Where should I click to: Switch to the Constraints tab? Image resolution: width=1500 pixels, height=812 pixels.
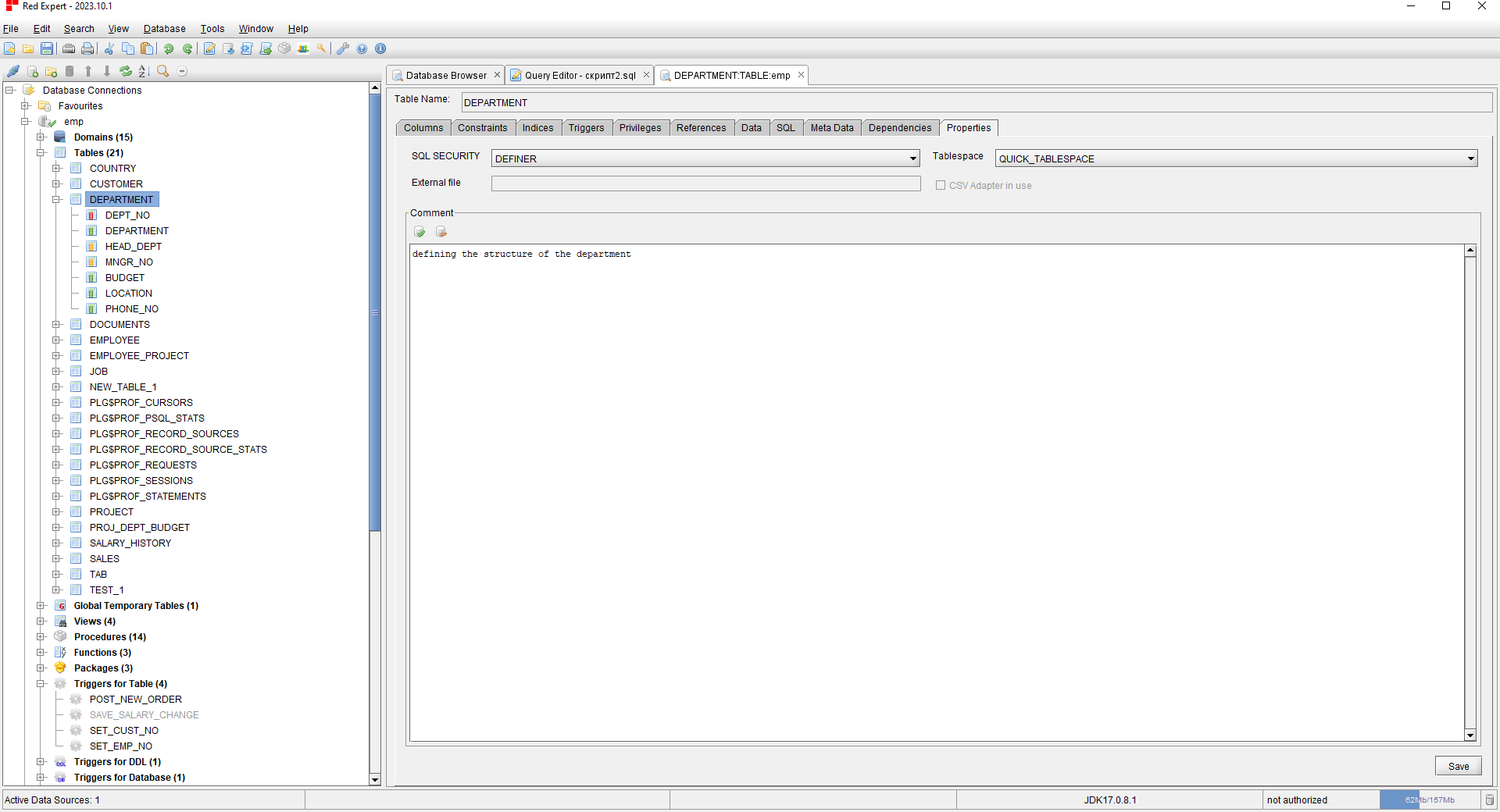coord(483,127)
